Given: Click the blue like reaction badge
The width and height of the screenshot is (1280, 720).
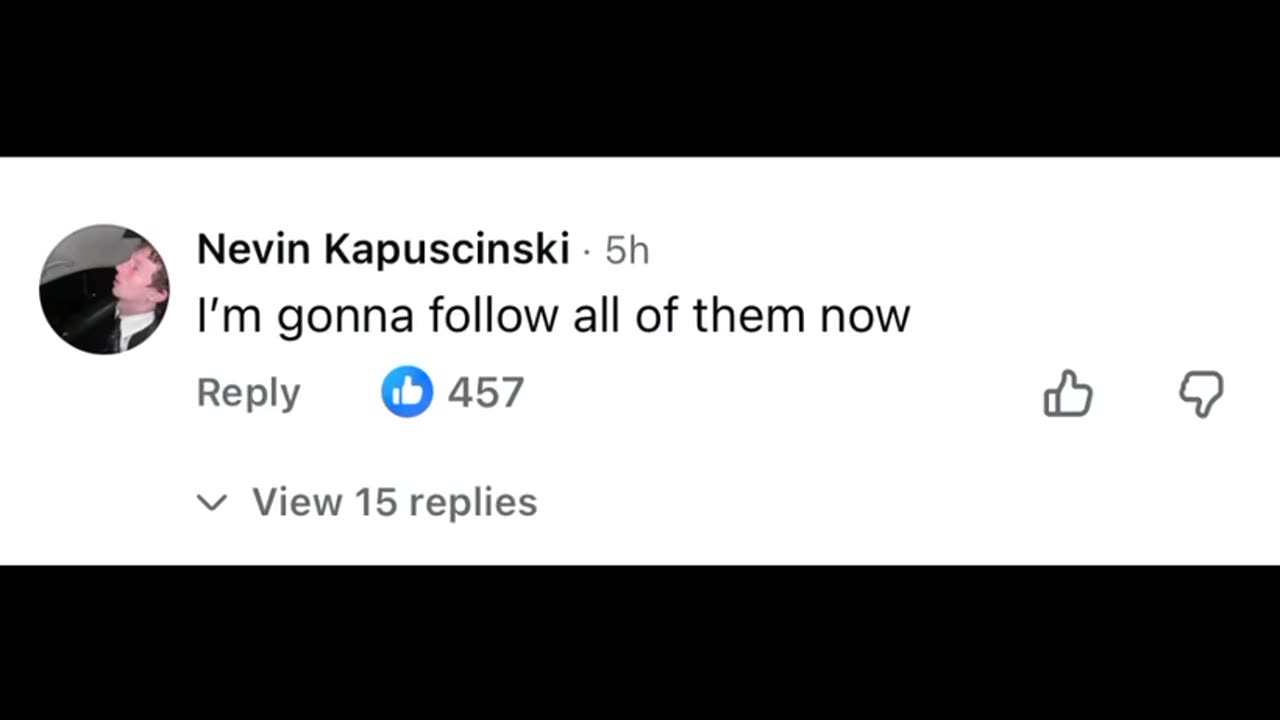Looking at the screenshot, I should (407, 392).
